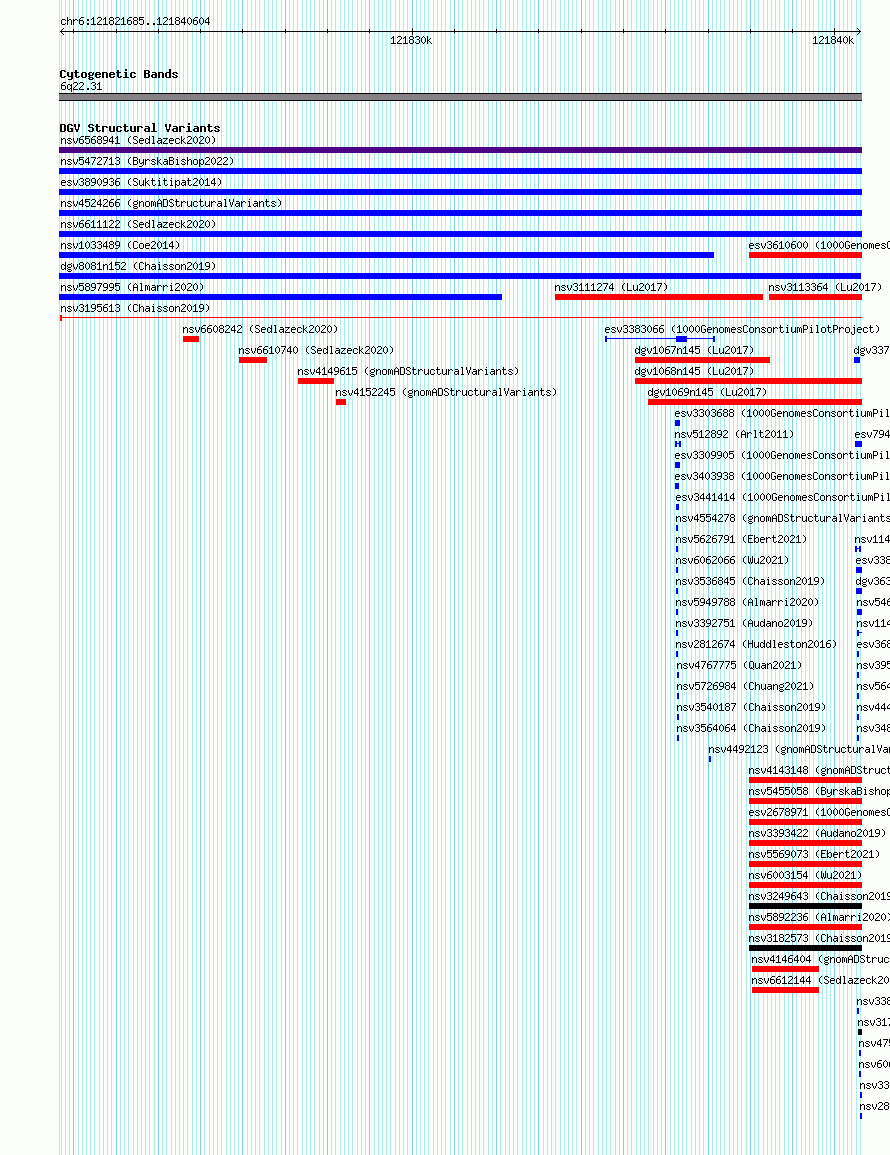Click nsv5892236 (Almarri2020) label
This screenshot has height=1155, width=890.
[819, 917]
